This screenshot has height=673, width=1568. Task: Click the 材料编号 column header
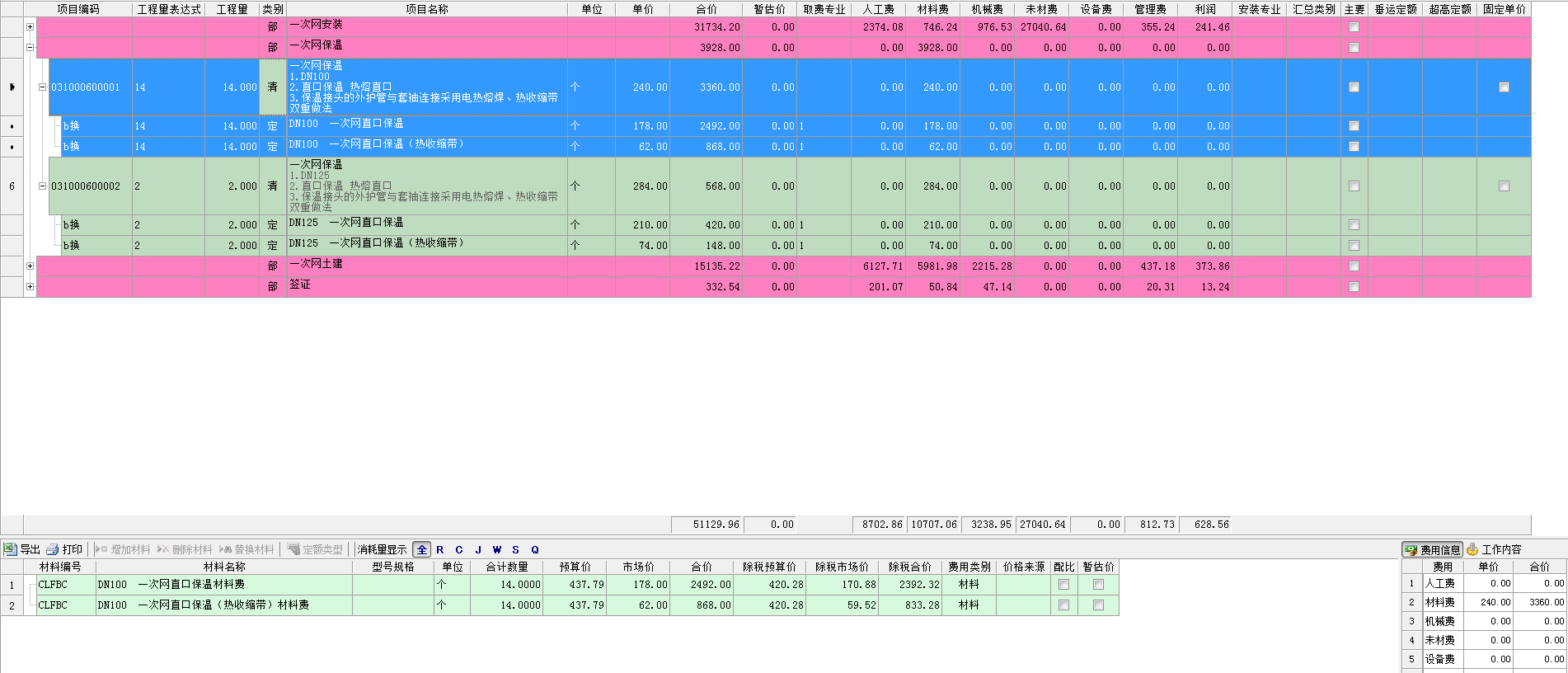[60, 567]
